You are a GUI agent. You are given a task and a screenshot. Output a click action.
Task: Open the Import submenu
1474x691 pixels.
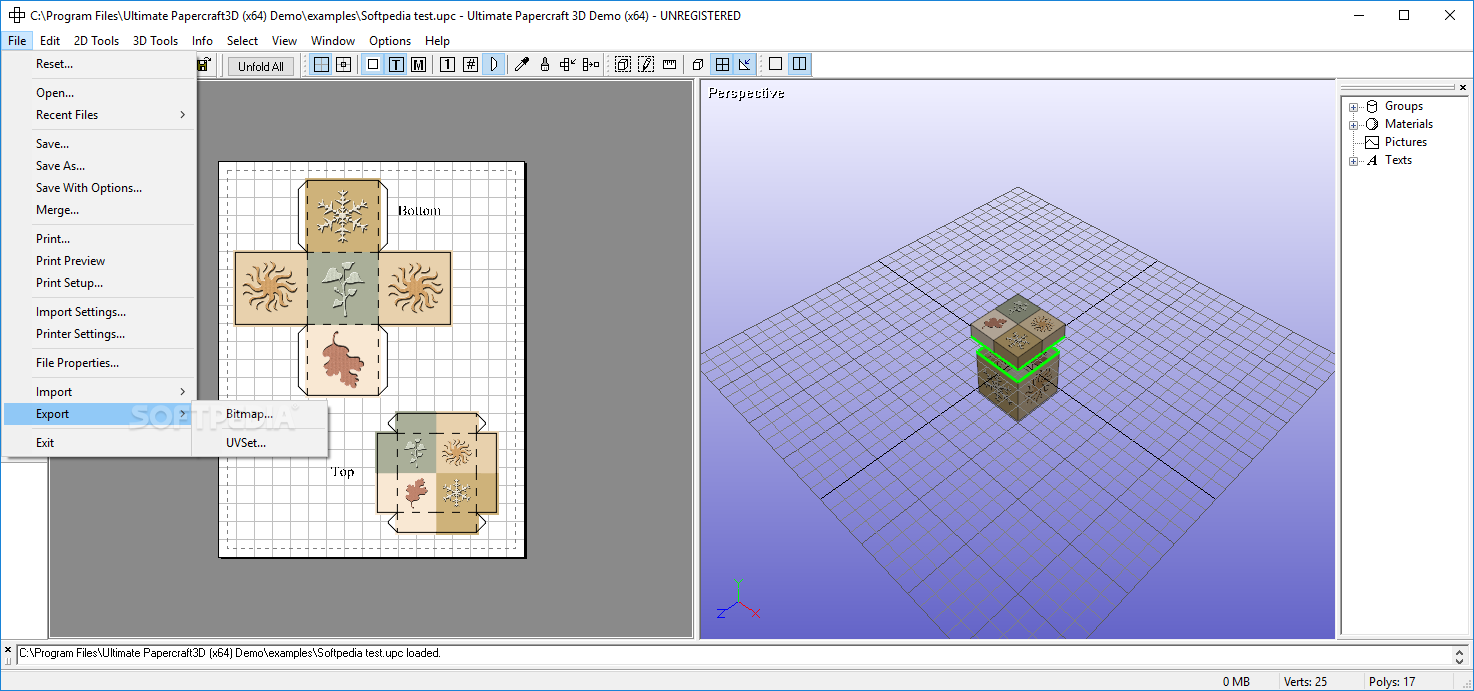click(99, 392)
